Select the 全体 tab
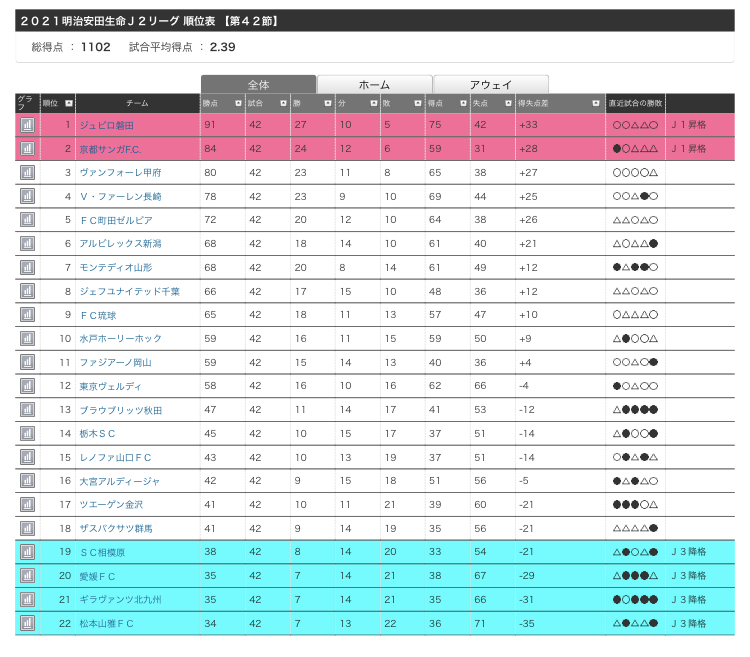The height and width of the screenshot is (657, 750). click(x=258, y=85)
